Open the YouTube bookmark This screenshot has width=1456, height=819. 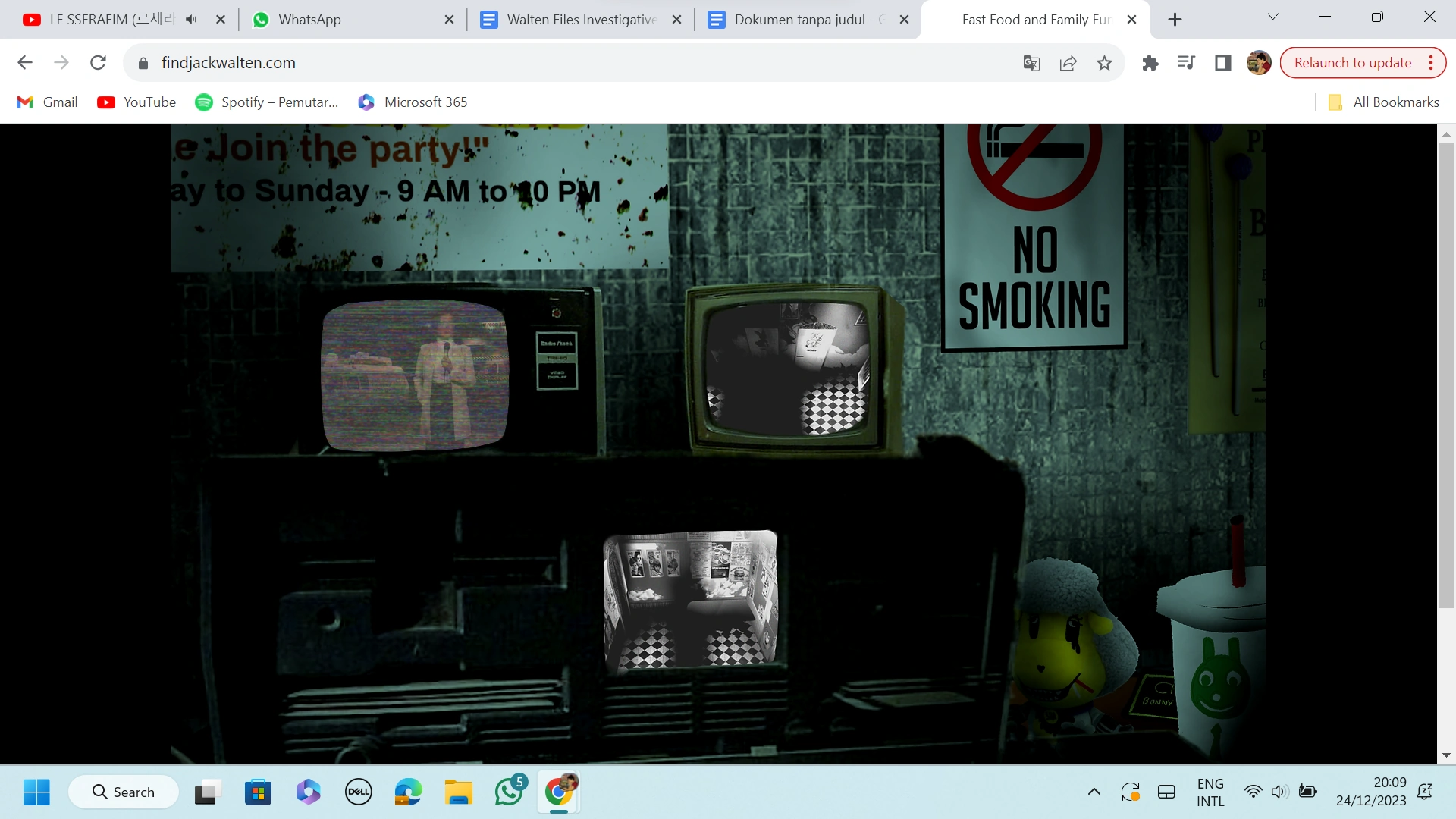(136, 102)
